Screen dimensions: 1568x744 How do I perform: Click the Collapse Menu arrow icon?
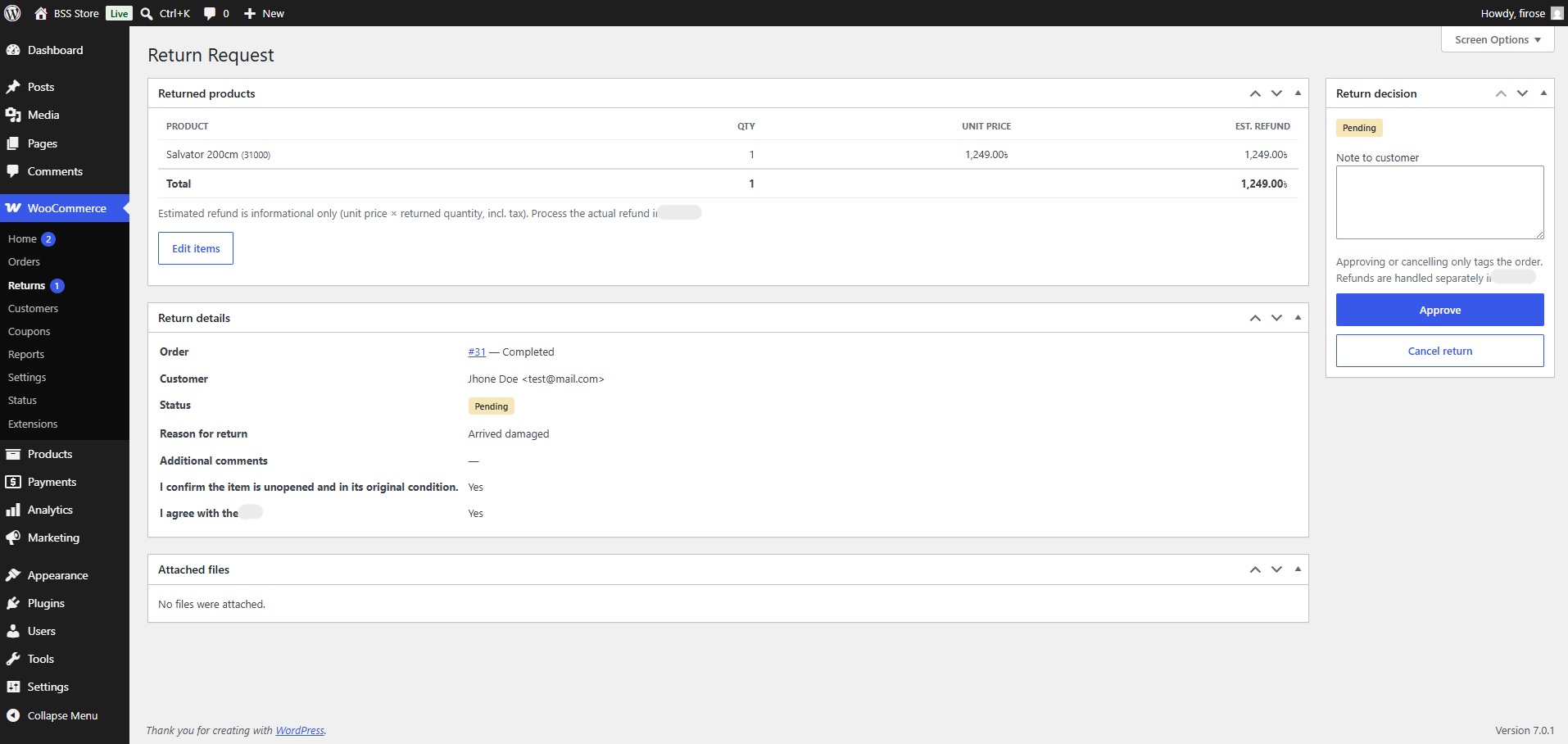(x=13, y=715)
